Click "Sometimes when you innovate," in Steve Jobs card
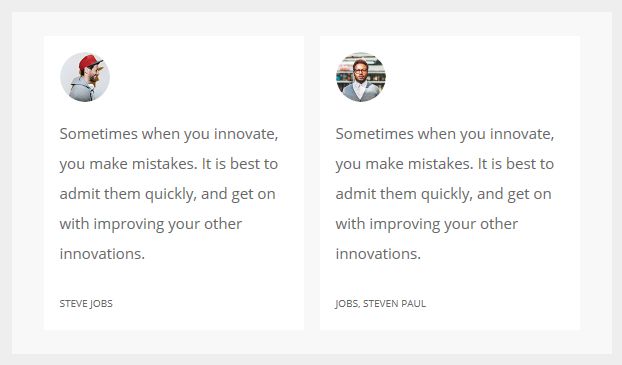Screen dimensions: 622x365 pos(169,134)
